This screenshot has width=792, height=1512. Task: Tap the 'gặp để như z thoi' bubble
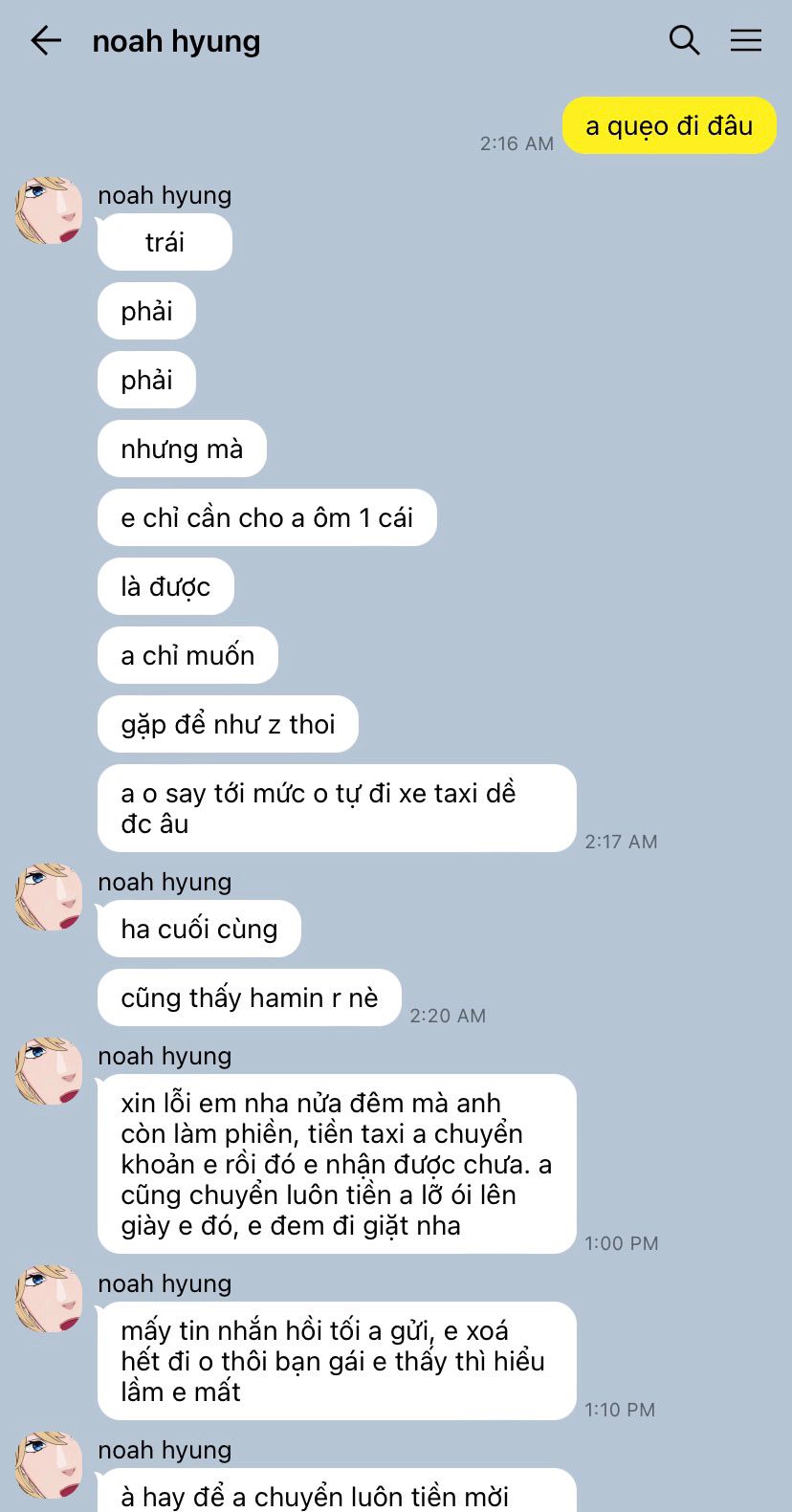coord(228,724)
